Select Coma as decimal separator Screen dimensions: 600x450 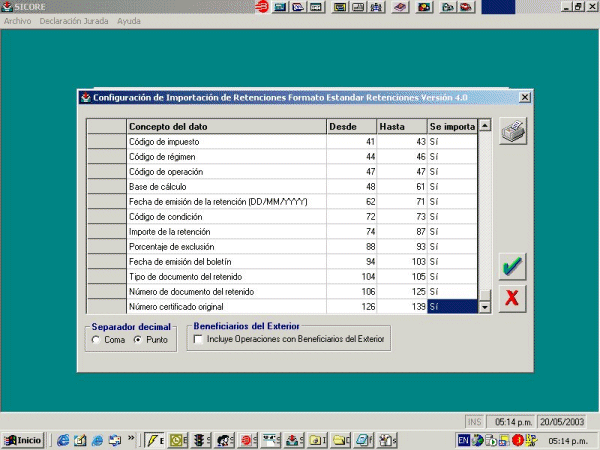click(x=96, y=340)
